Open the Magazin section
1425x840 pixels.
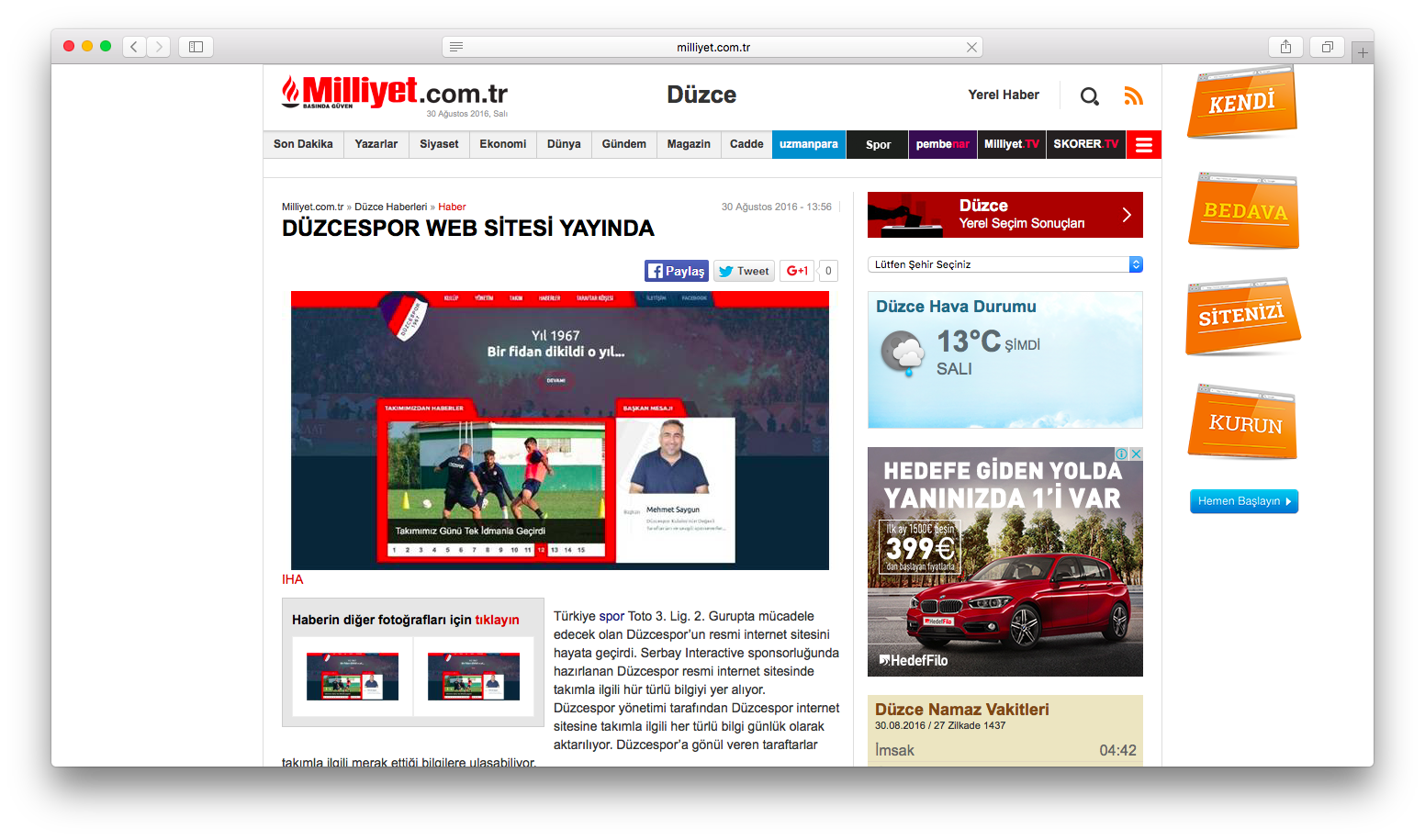[689, 144]
